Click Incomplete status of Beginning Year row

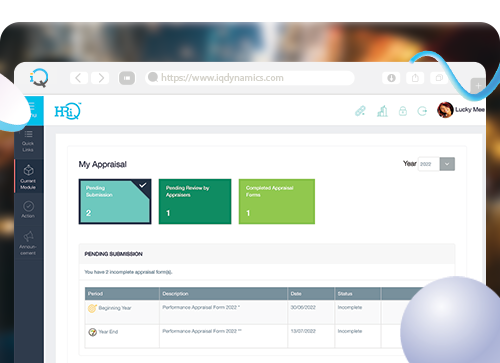click(x=350, y=307)
